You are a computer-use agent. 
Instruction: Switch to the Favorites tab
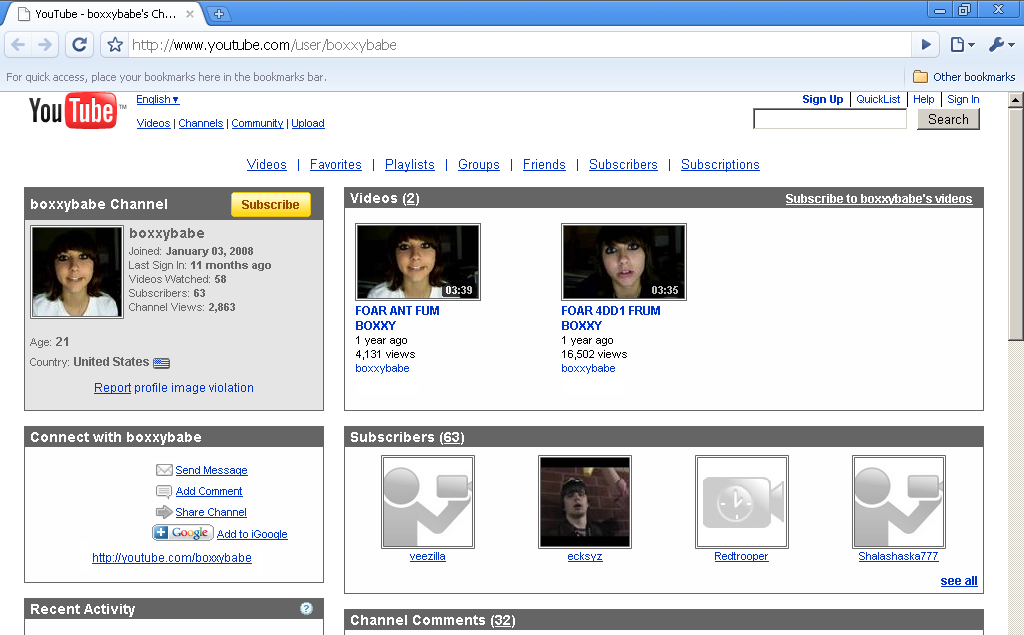click(336, 165)
